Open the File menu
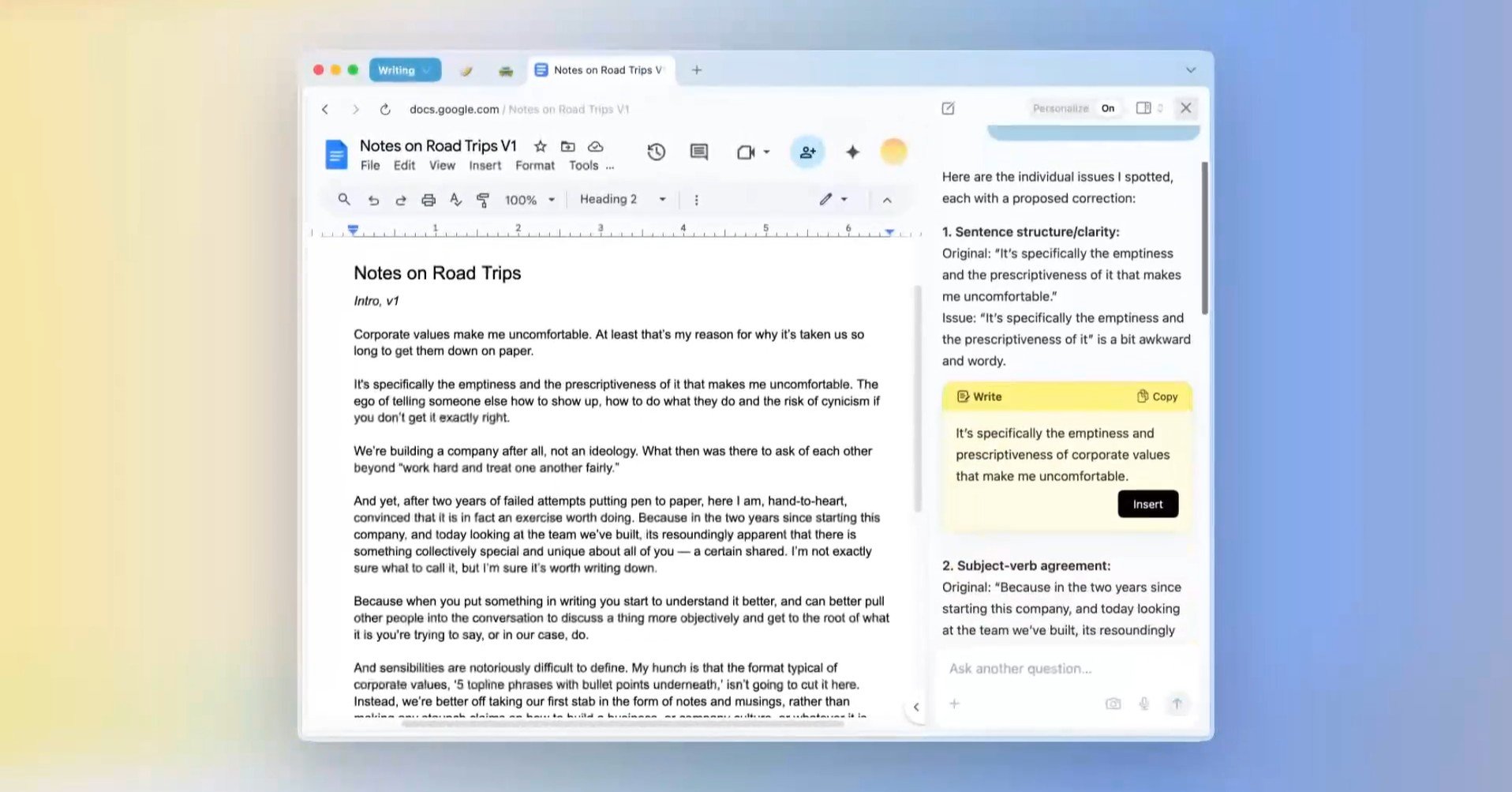Viewport: 1512px width, 792px height. coord(370,166)
